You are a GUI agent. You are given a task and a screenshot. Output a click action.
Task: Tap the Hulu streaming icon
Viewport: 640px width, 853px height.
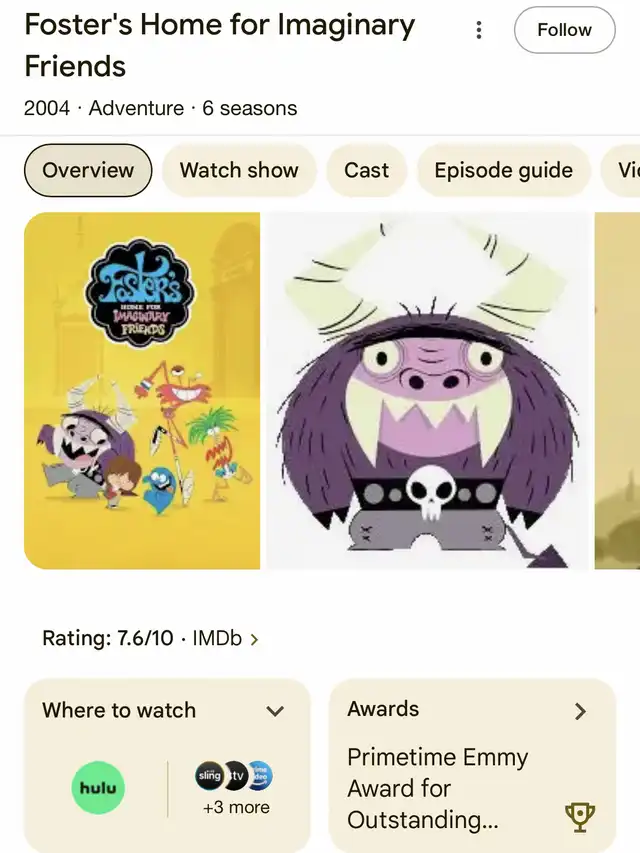click(x=98, y=787)
